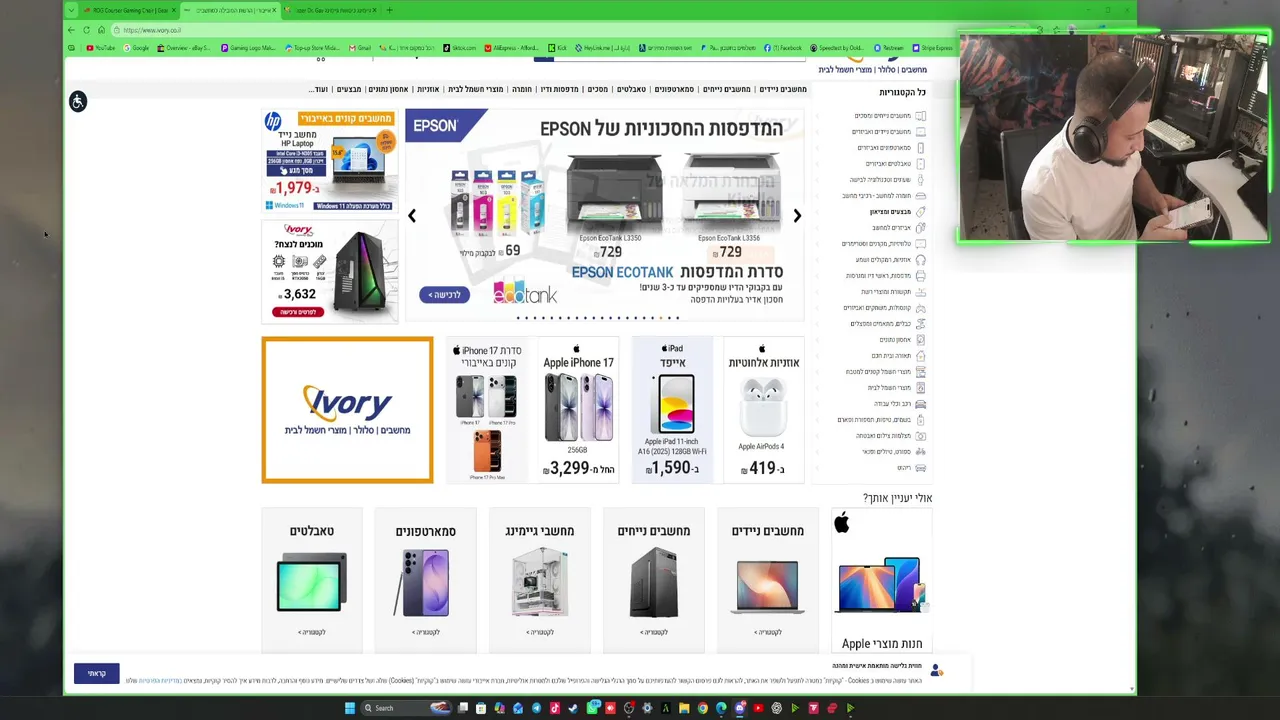Image resolution: width=1280 pixels, height=720 pixels.
Task: Open Google Chrome from the taskbar
Action: click(703, 708)
